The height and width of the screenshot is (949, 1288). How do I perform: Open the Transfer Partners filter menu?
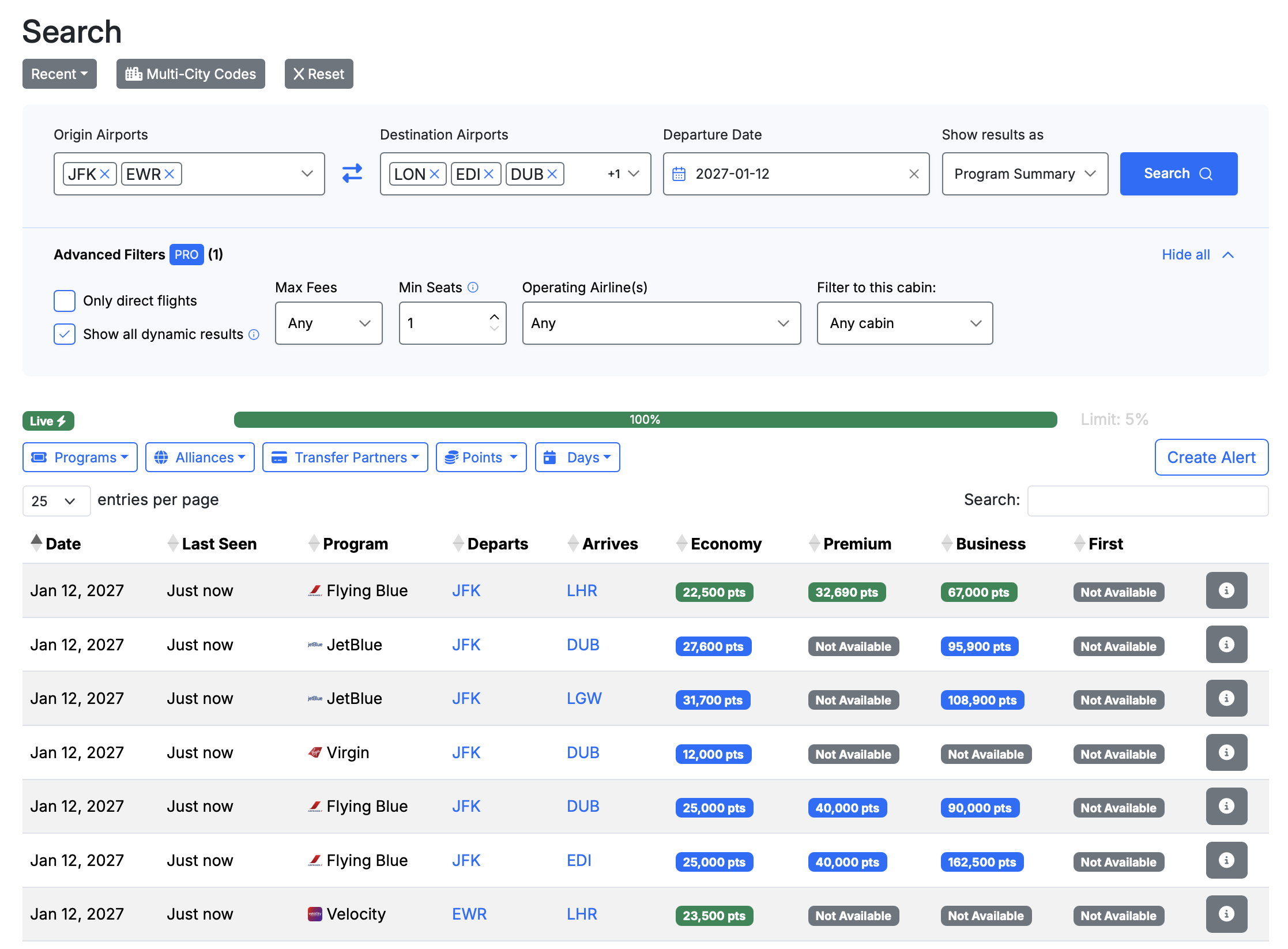tap(345, 457)
